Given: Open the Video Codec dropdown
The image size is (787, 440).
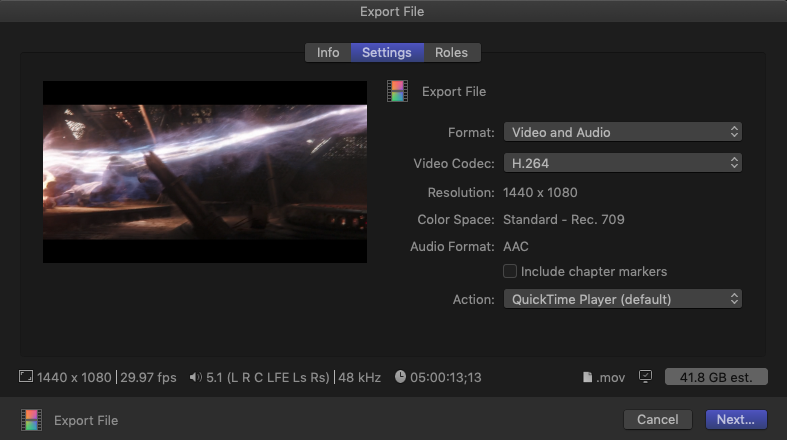Looking at the screenshot, I should pyautogui.click(x=622, y=163).
